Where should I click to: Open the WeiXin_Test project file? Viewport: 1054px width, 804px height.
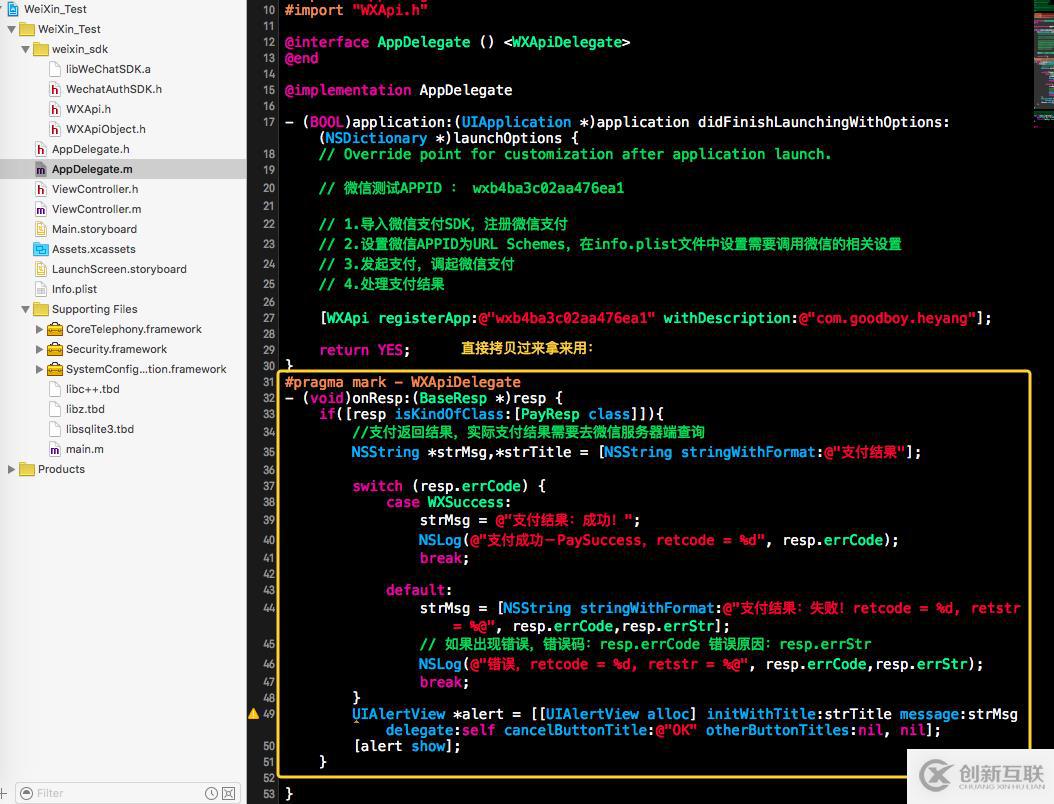click(55, 9)
